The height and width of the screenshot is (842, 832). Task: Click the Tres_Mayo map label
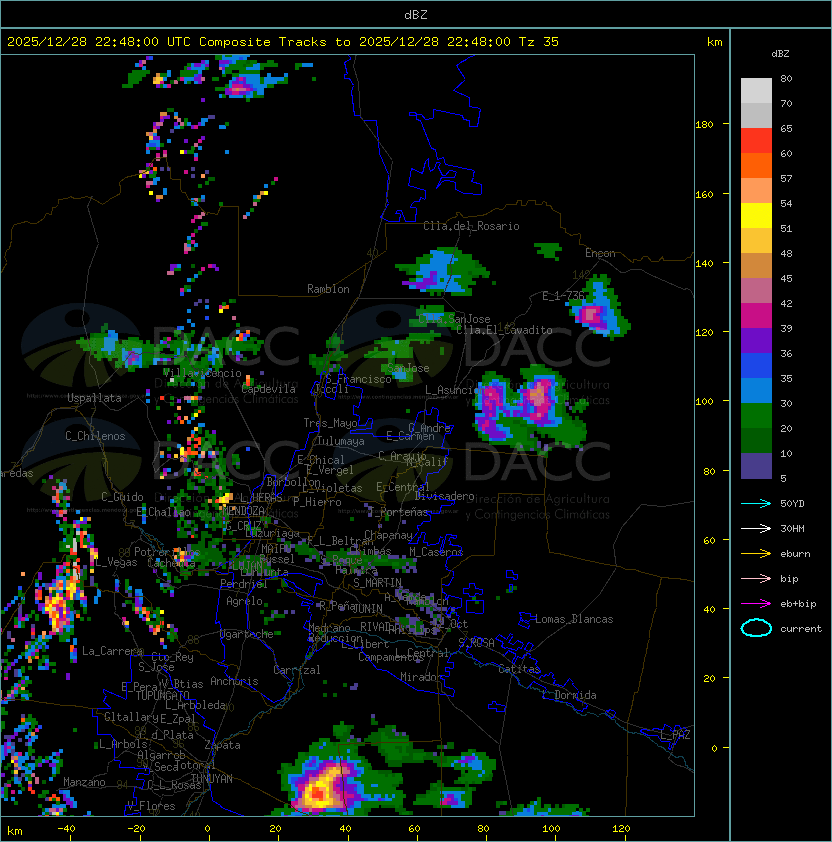(x=330, y=423)
